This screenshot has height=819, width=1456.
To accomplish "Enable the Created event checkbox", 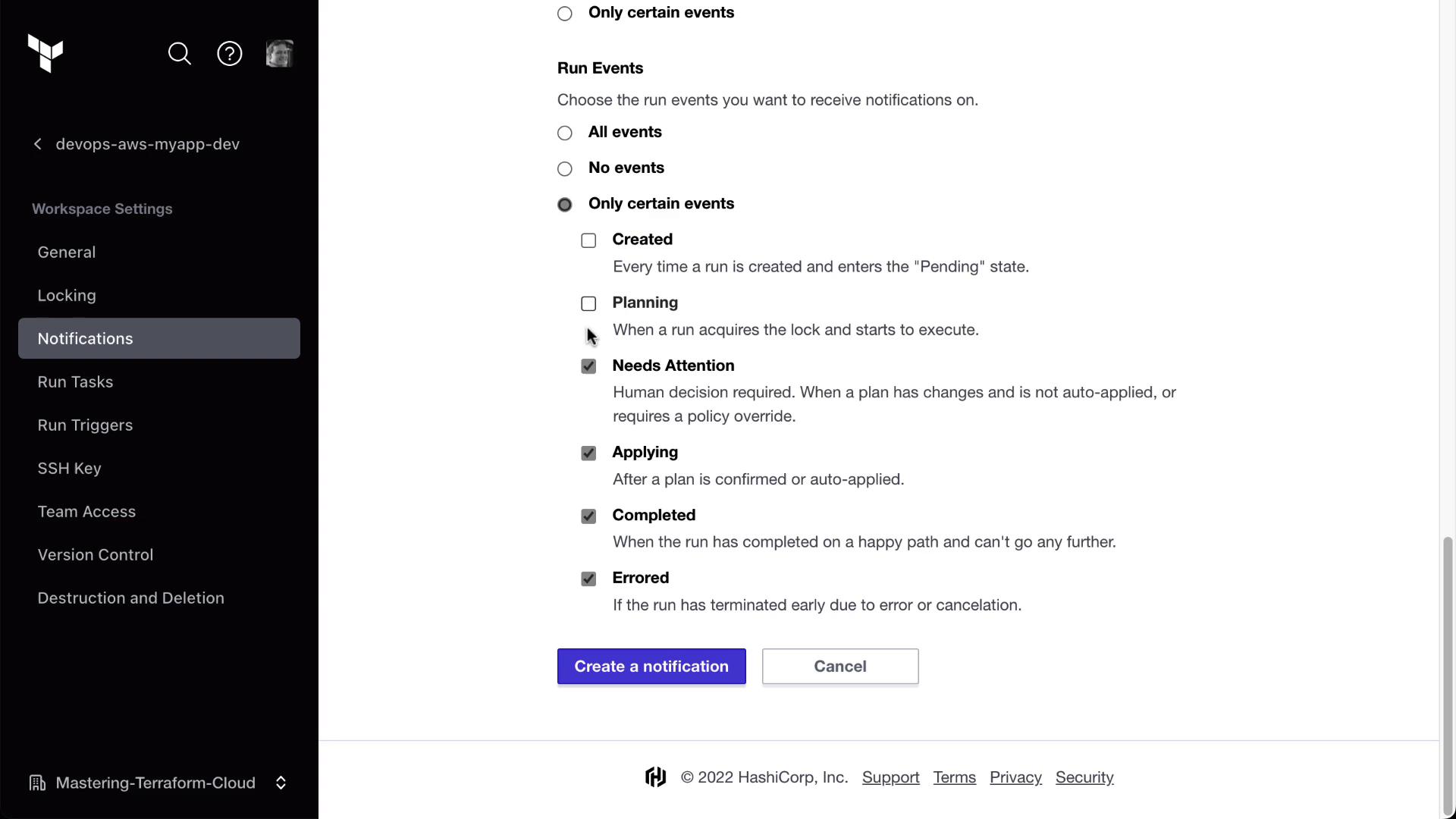I will coord(588,240).
